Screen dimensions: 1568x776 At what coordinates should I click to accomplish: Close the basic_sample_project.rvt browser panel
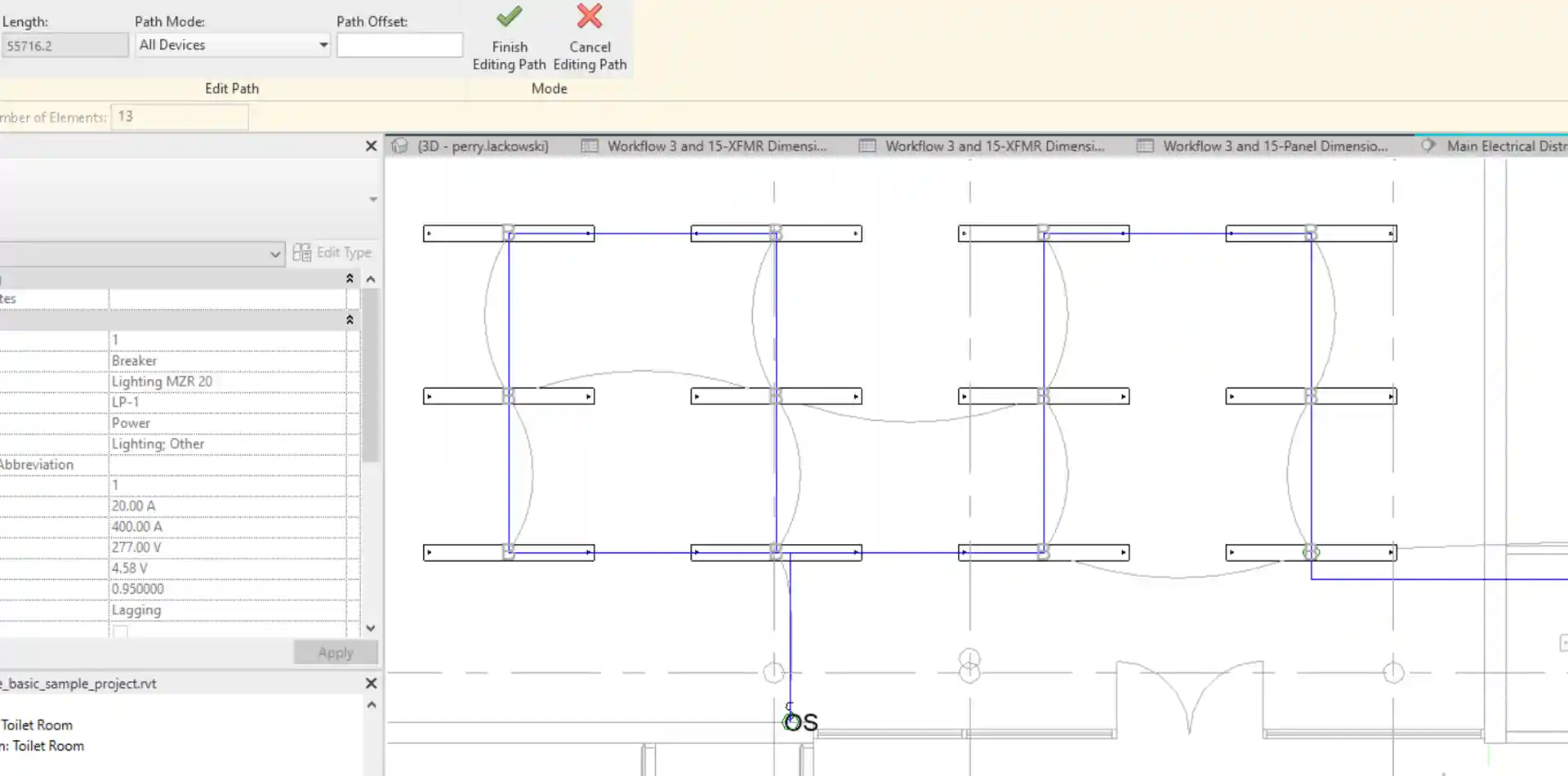pos(371,683)
